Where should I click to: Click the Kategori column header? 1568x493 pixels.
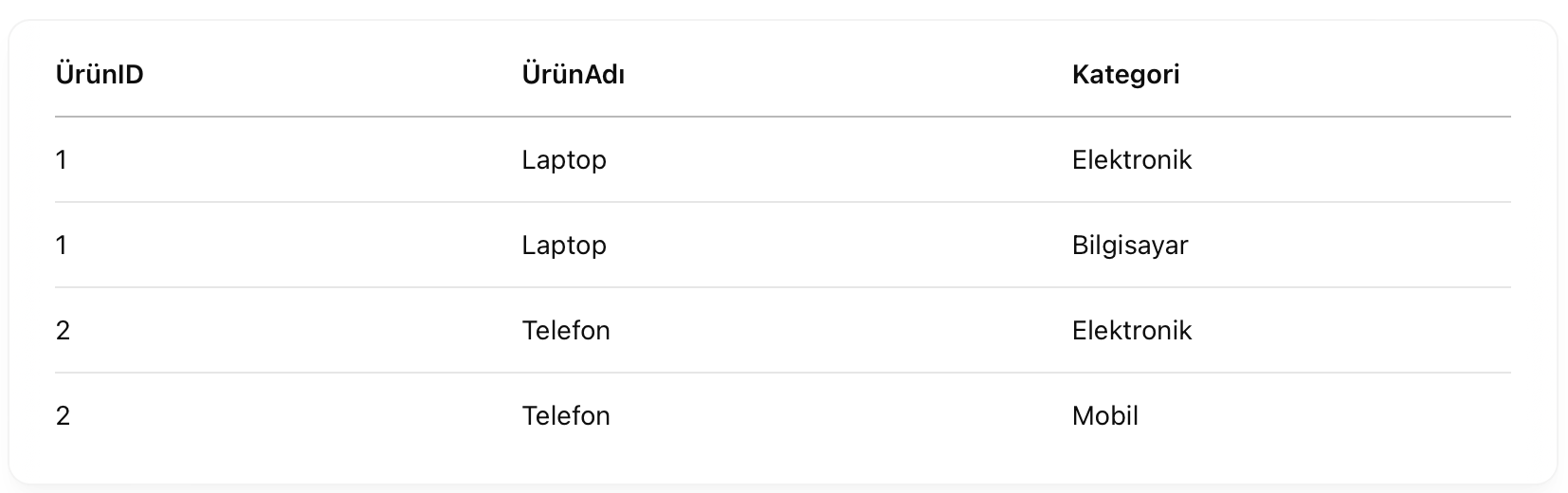pos(1125,74)
